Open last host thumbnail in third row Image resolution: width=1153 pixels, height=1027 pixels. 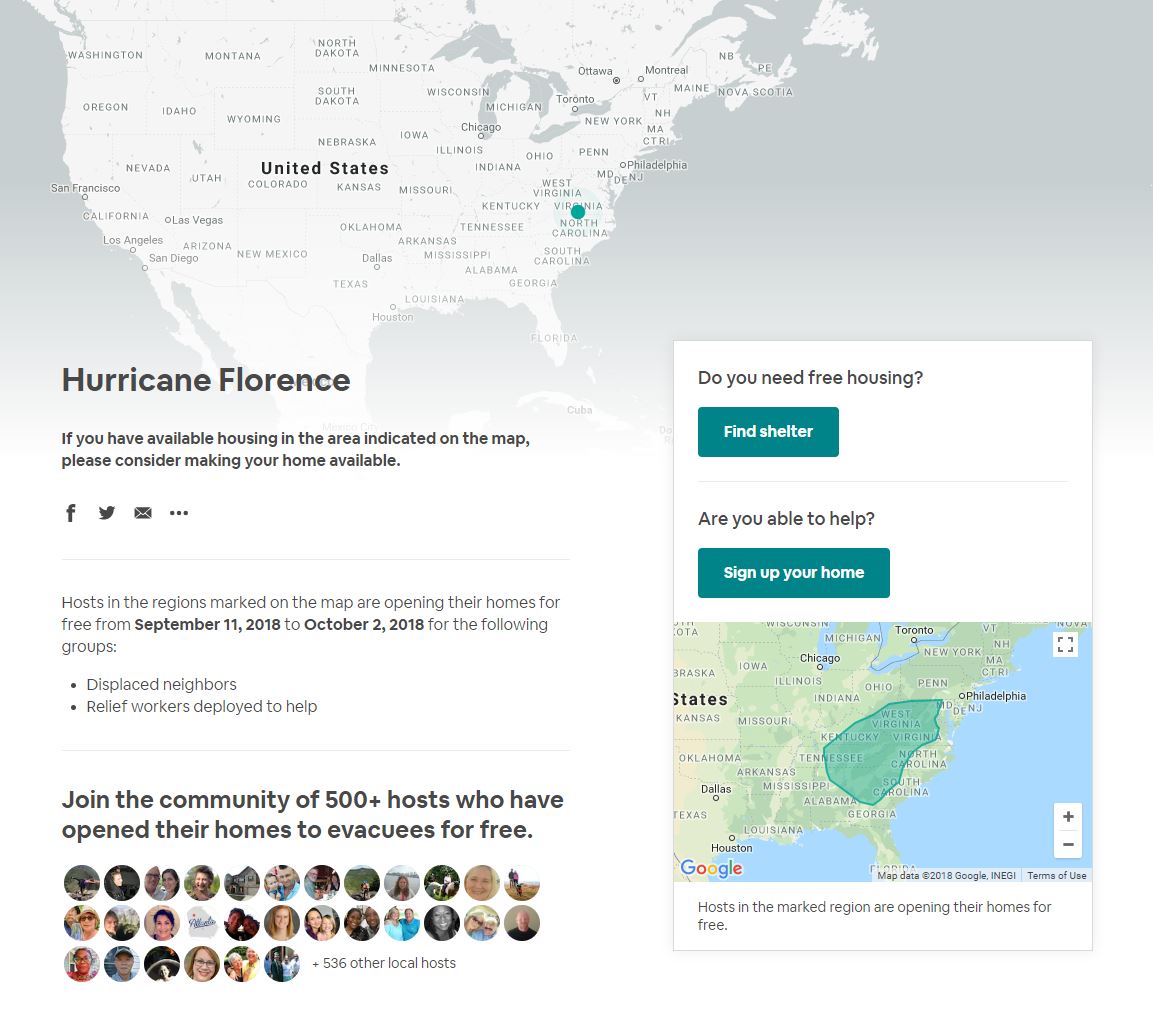(282, 964)
